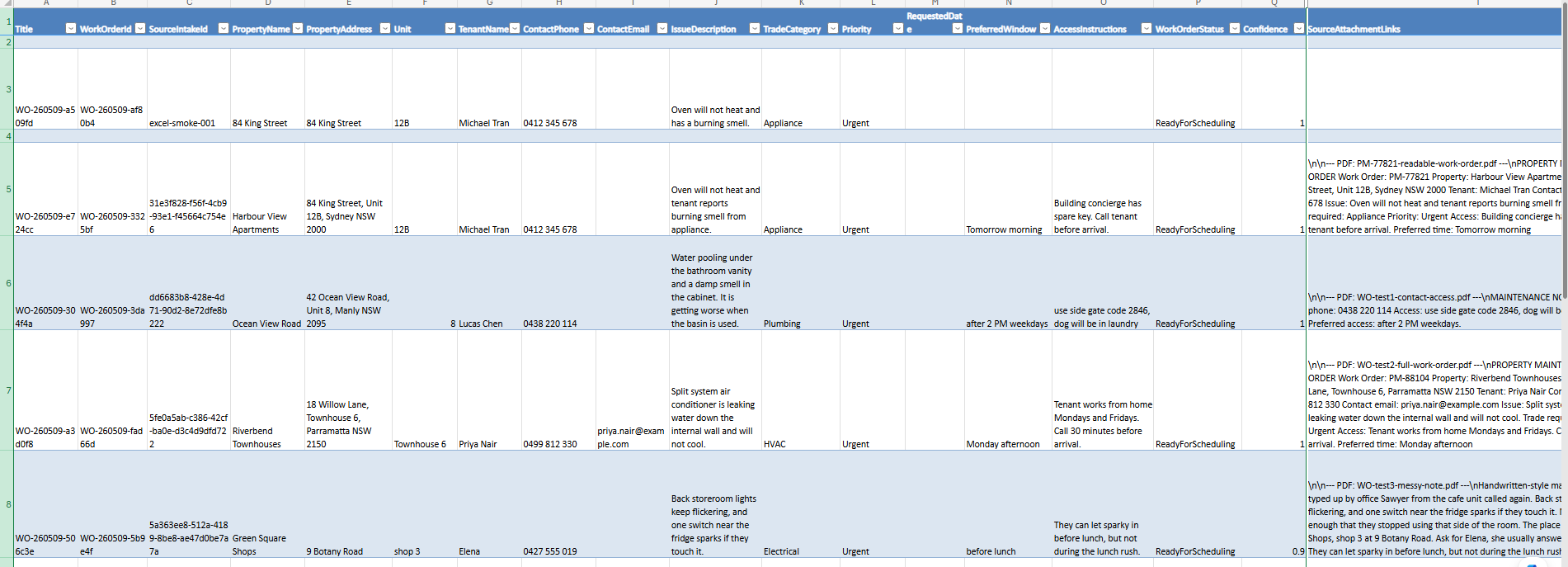The width and height of the screenshot is (1568, 567).
Task: Click the 'Elena' tenant name cell
Action: point(489,504)
